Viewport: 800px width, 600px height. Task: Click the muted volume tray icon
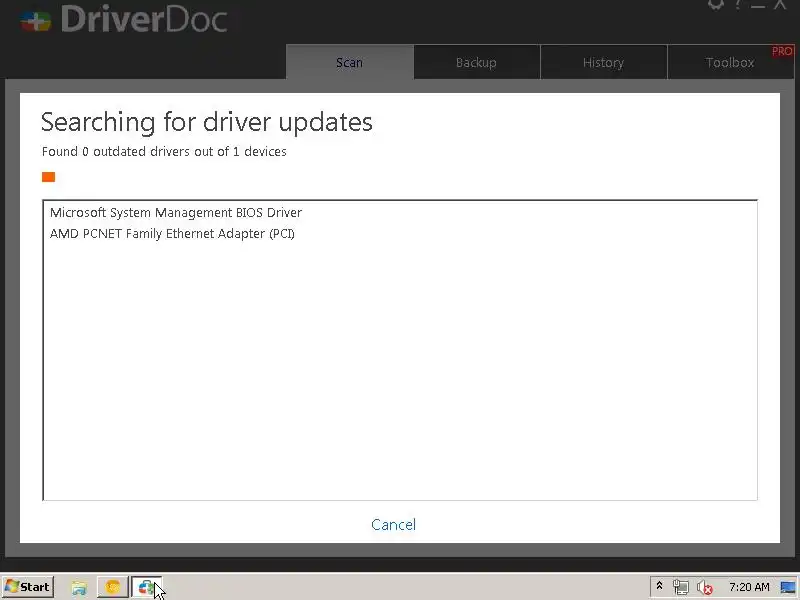[705, 588]
